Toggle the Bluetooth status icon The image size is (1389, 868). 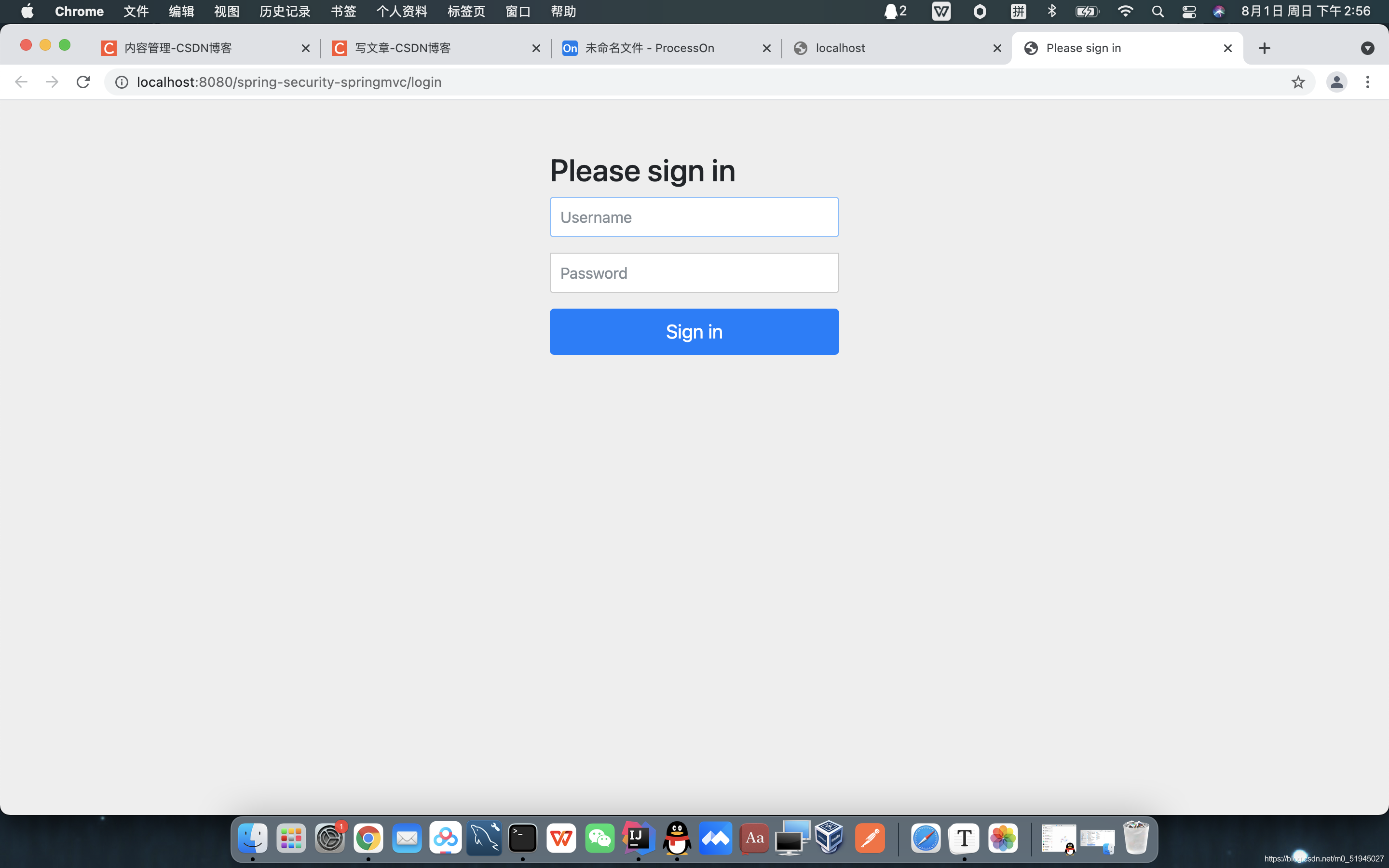point(1052,12)
